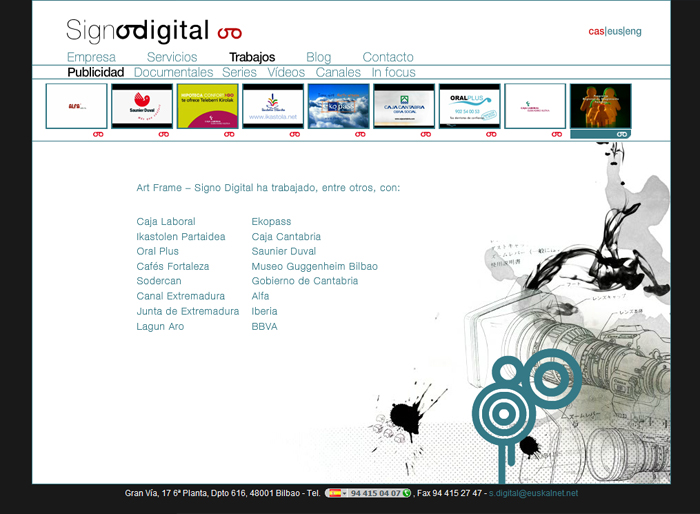Screen dimensions: 700x514
Task: Click the Signodigital logo text
Action: (x=138, y=31)
